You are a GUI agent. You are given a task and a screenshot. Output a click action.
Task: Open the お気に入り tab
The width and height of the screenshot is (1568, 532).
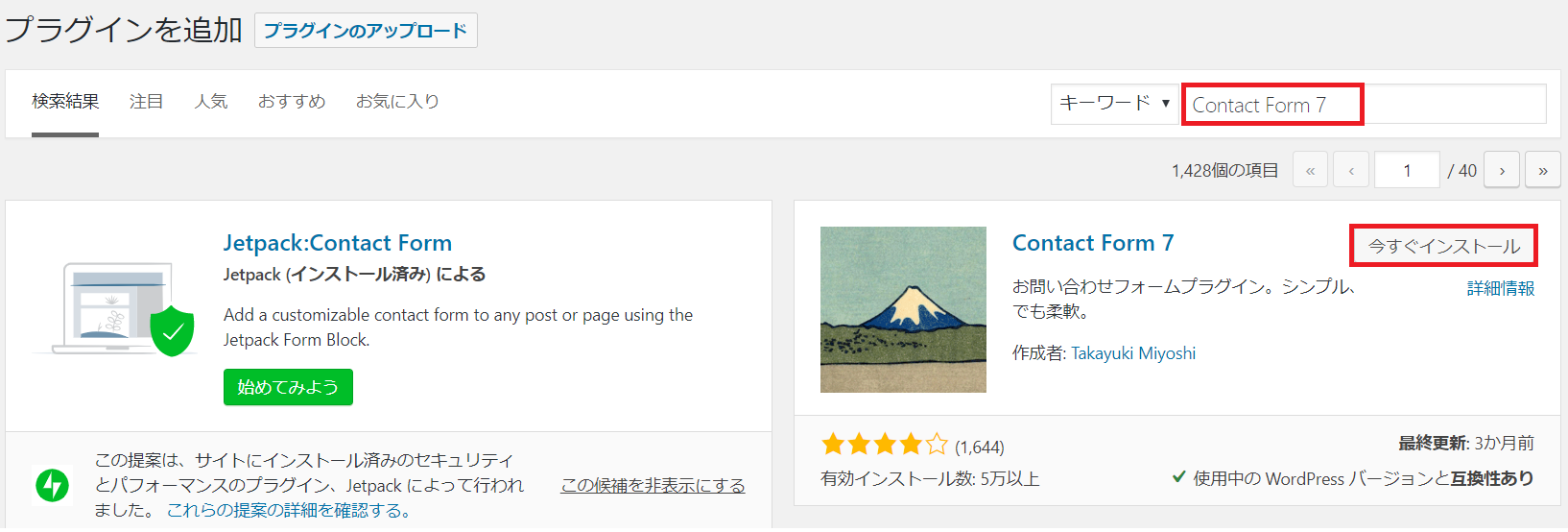[397, 101]
